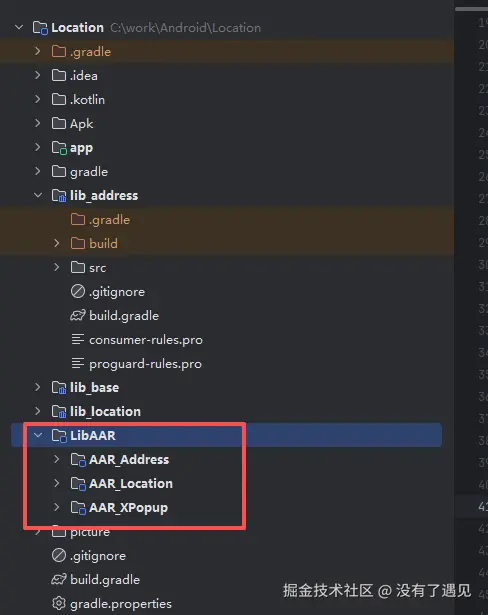Click the LibAAR folder icon

[x=59, y=435]
